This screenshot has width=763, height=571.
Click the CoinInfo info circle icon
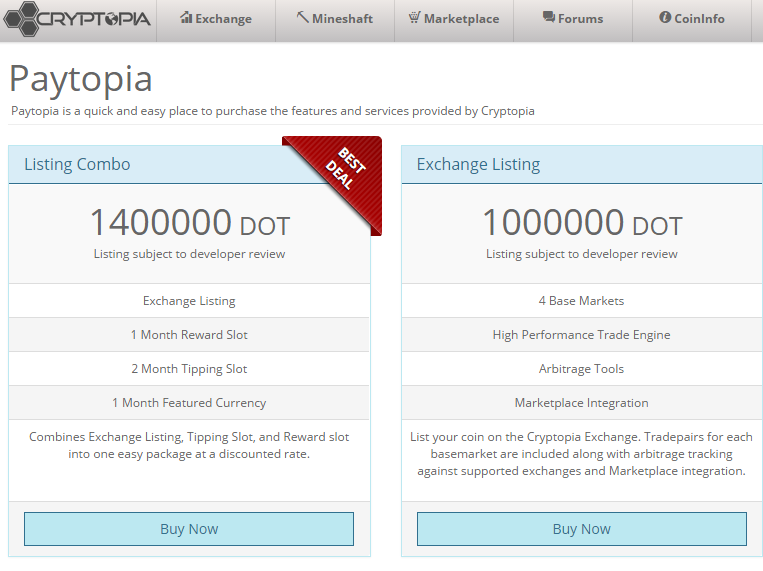tap(665, 18)
